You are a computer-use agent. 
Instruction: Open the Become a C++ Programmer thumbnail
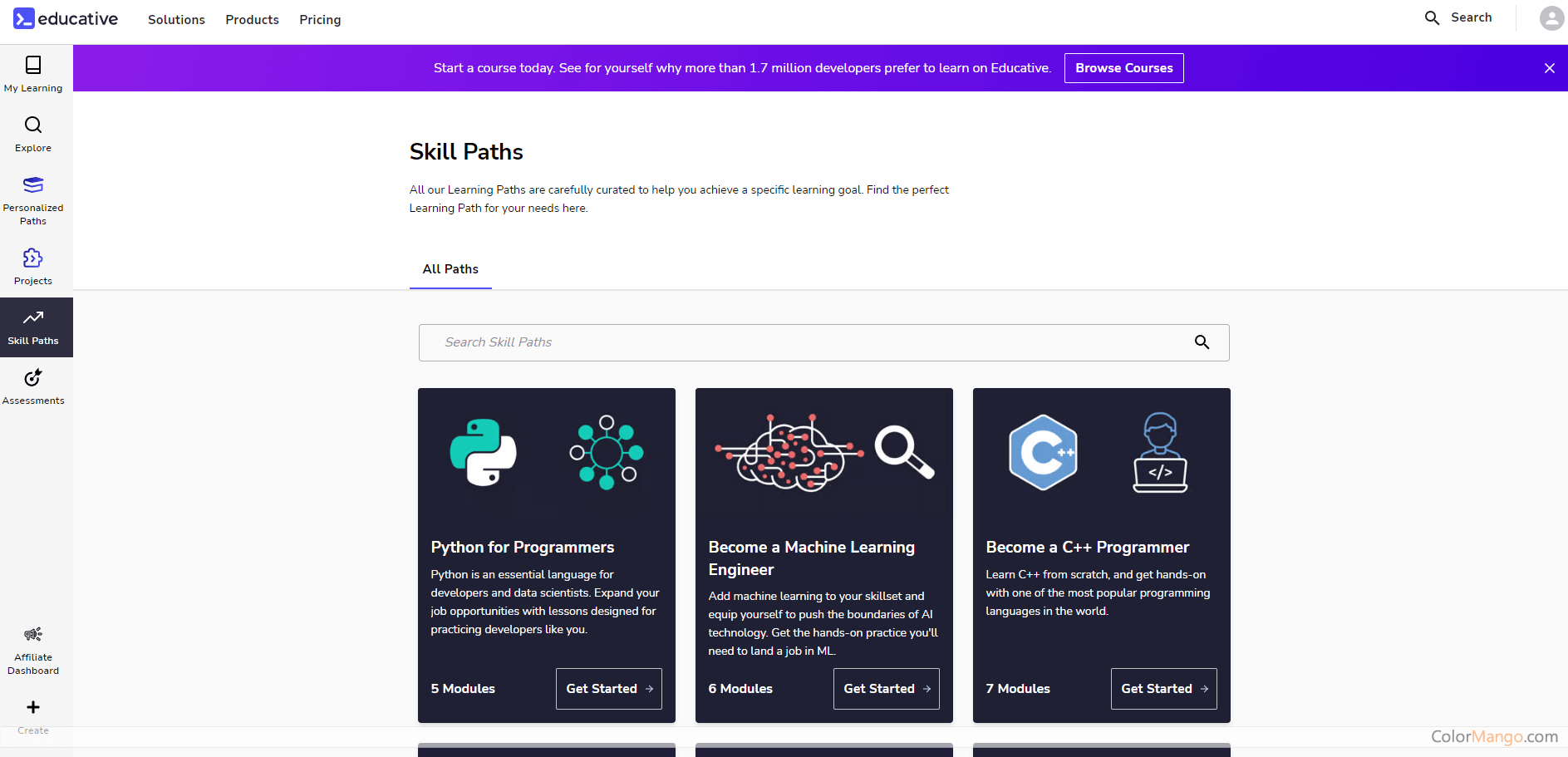[x=1101, y=455]
